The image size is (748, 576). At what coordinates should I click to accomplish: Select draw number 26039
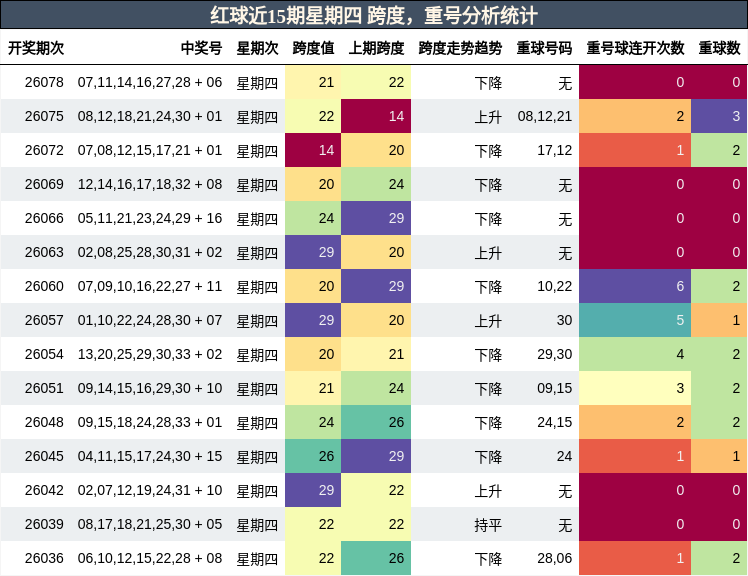(44, 524)
